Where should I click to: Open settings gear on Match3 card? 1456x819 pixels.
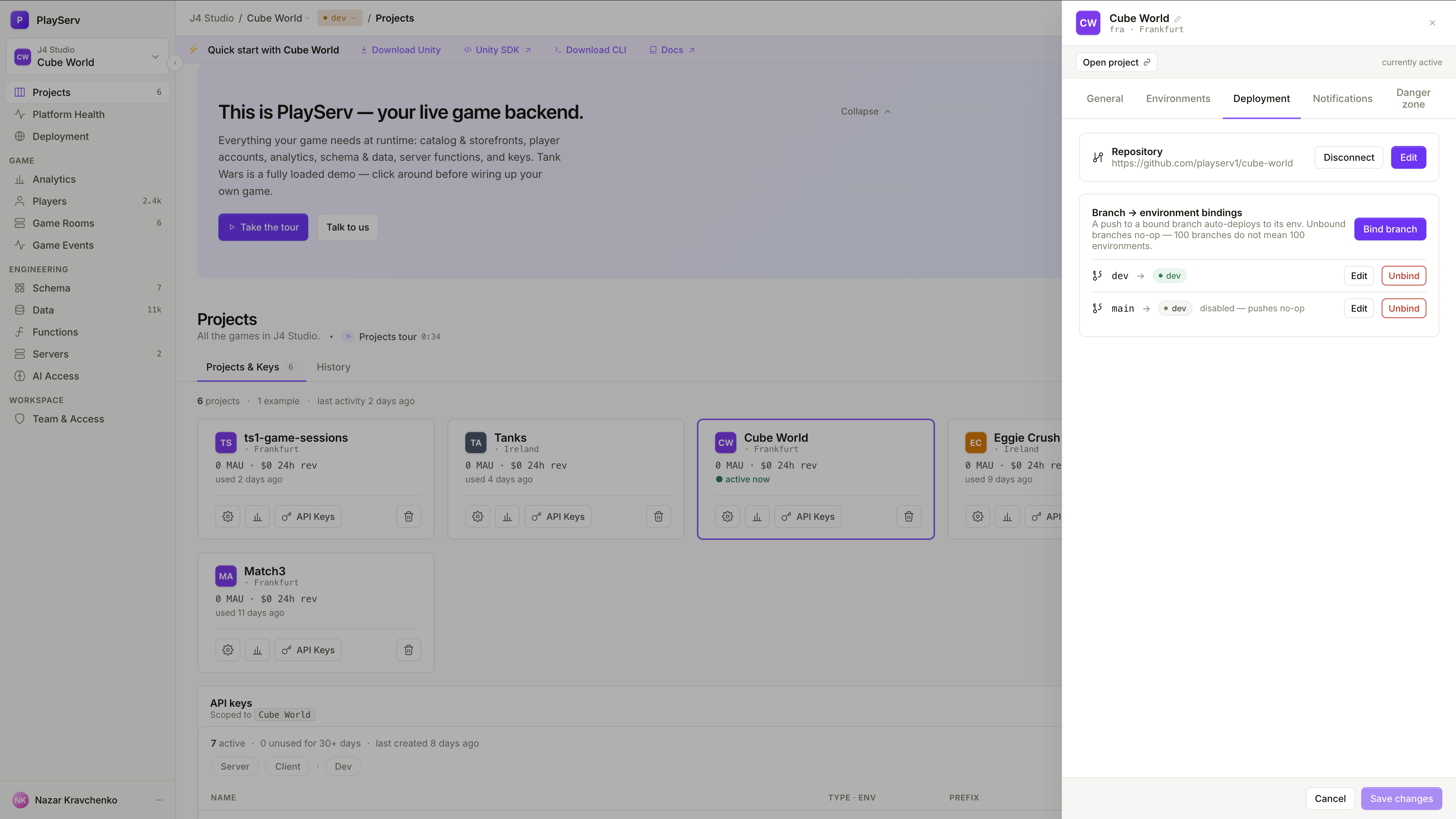point(228,650)
